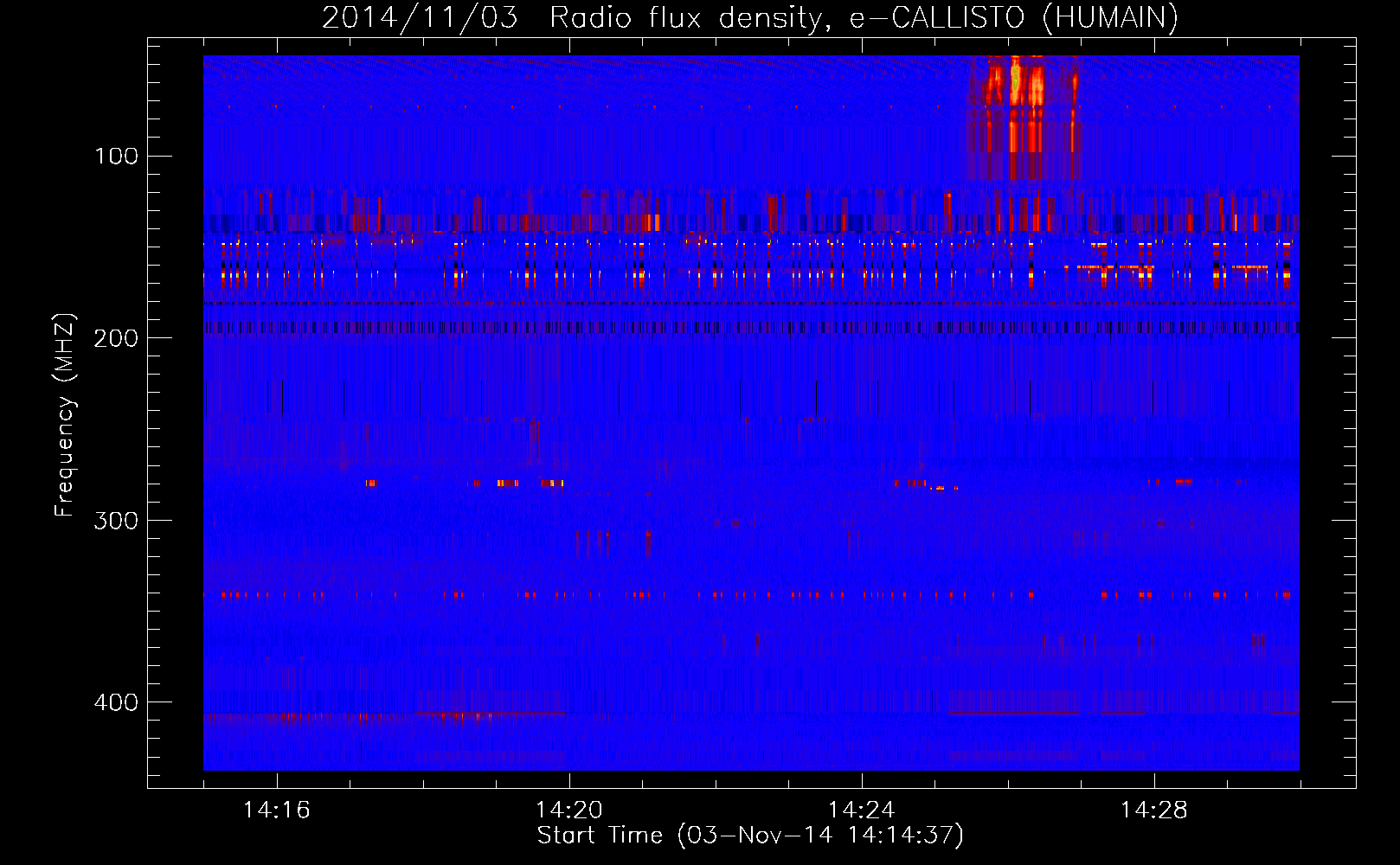Click the plot title "Radio flux density, e-CALLISTO (HUMAIN)"

(864, 17)
